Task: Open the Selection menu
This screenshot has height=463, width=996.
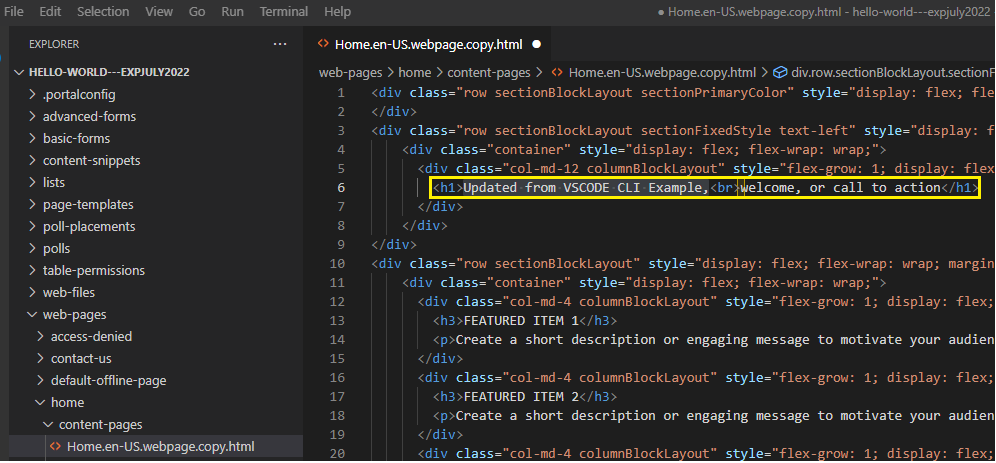Action: pos(103,12)
